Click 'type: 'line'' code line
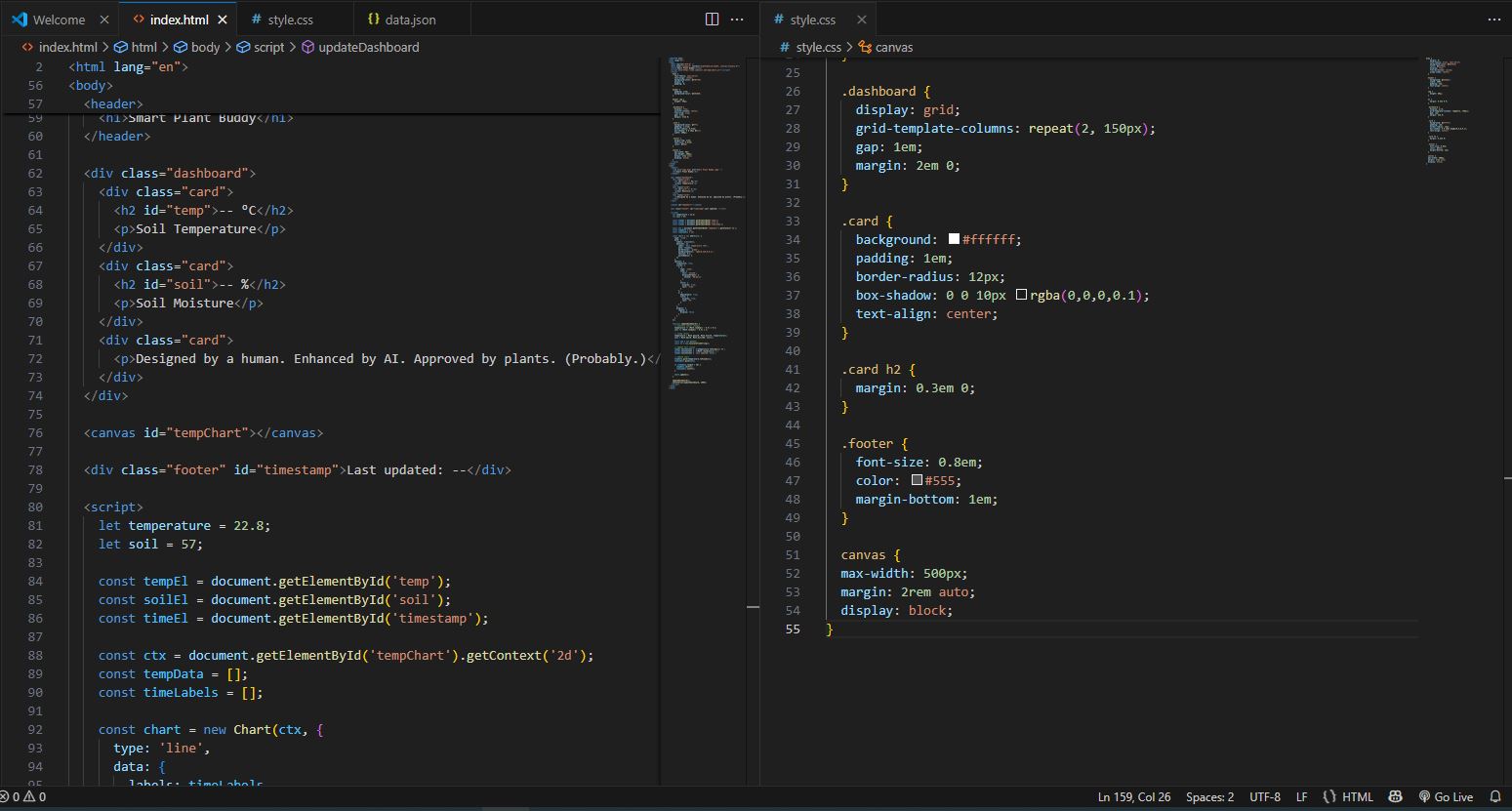 162,748
